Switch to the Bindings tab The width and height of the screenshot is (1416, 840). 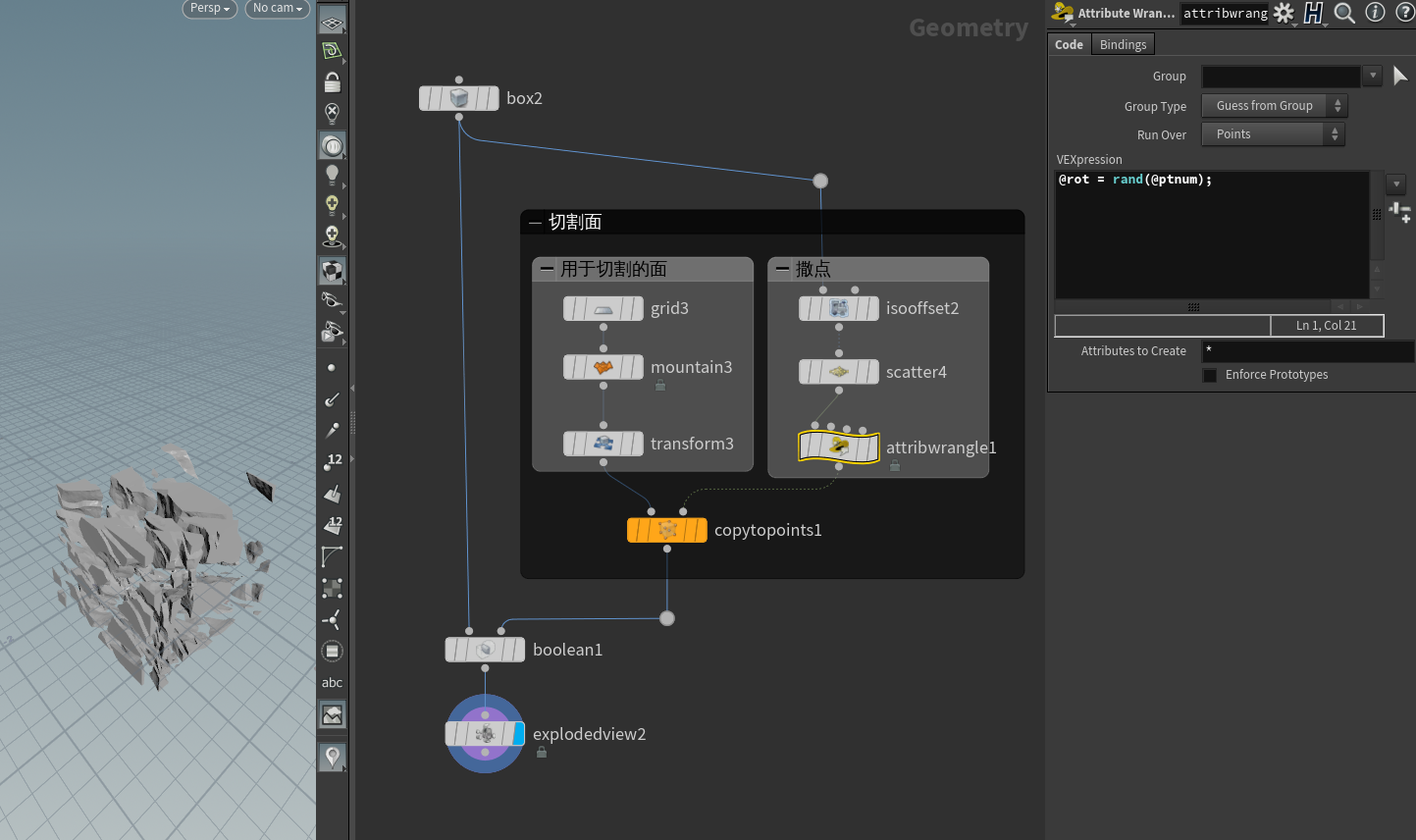pyautogui.click(x=1124, y=44)
